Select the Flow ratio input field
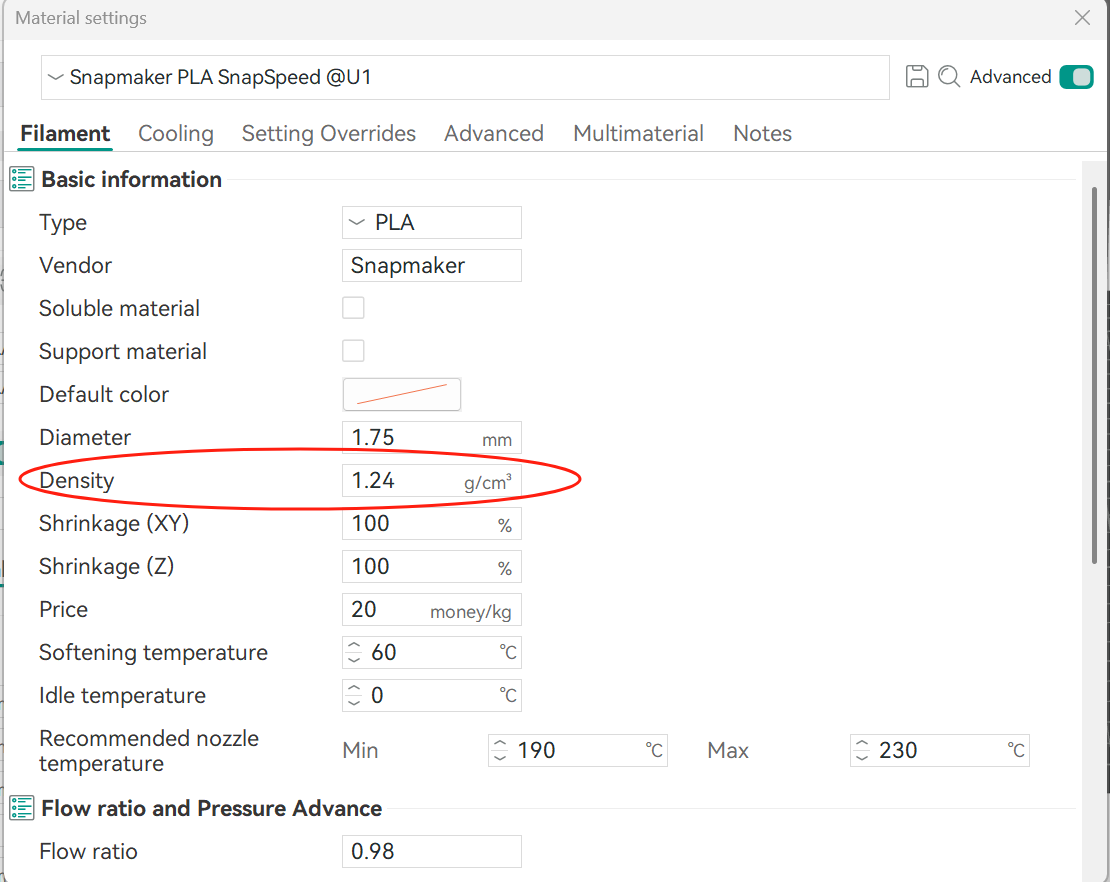The height and width of the screenshot is (882, 1110). (x=431, y=851)
